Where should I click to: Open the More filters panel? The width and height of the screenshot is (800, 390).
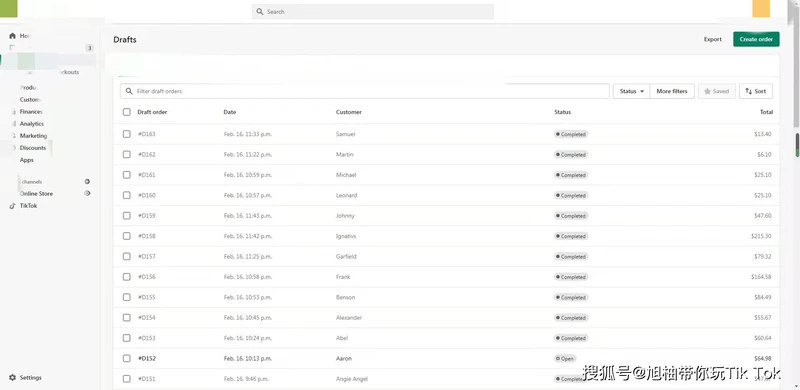(x=672, y=91)
